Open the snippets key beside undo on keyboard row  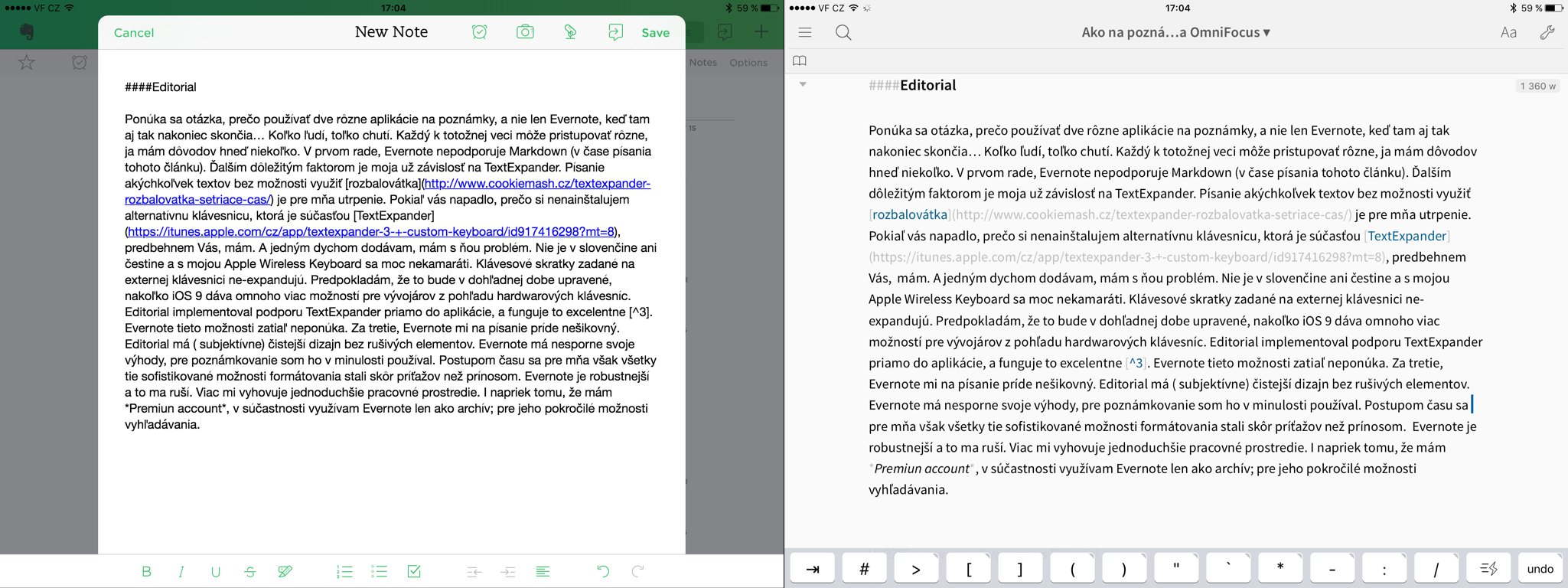pos(1488,569)
